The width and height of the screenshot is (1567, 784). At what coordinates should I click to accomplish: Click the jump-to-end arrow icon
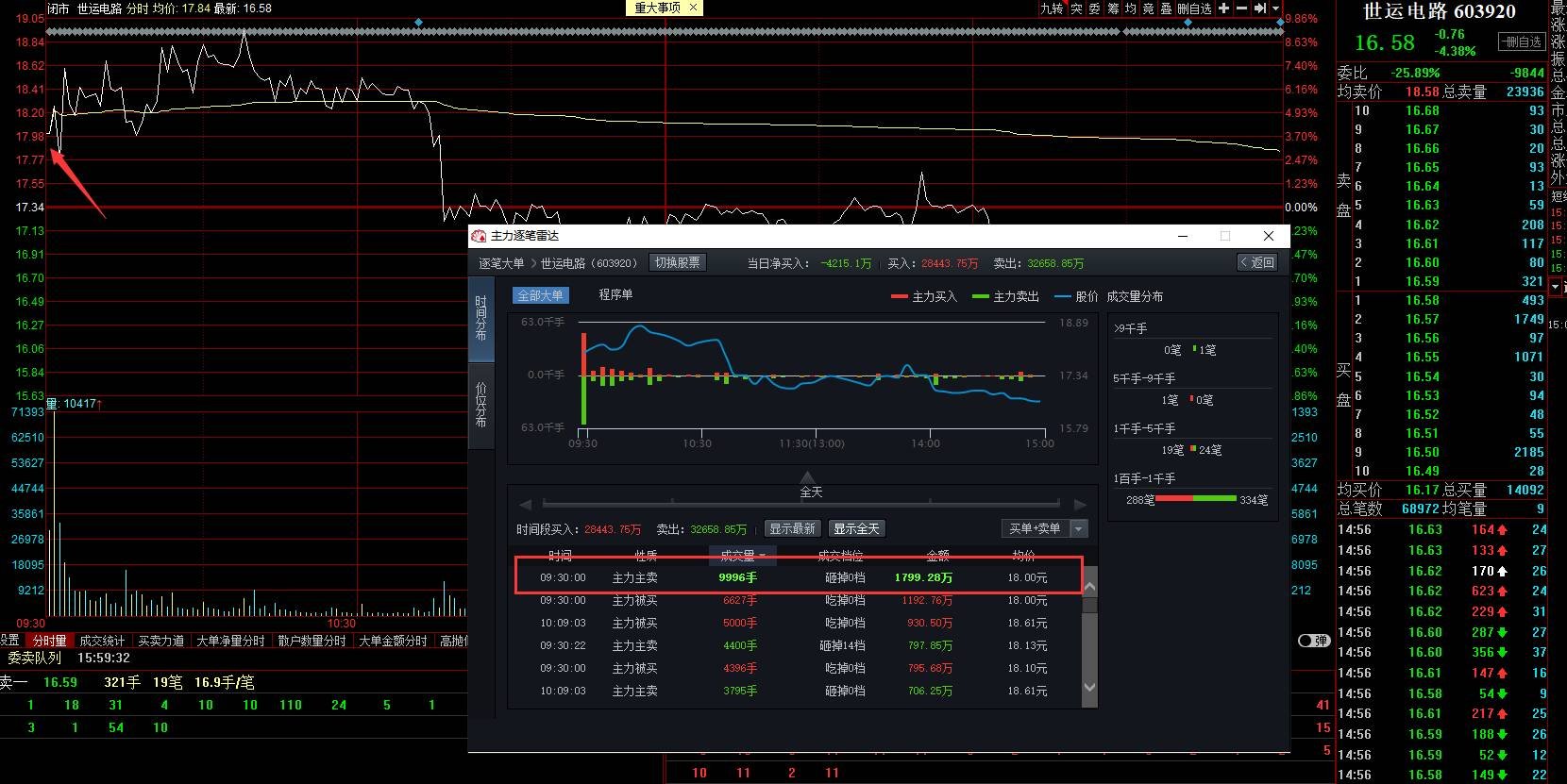[1260, 8]
